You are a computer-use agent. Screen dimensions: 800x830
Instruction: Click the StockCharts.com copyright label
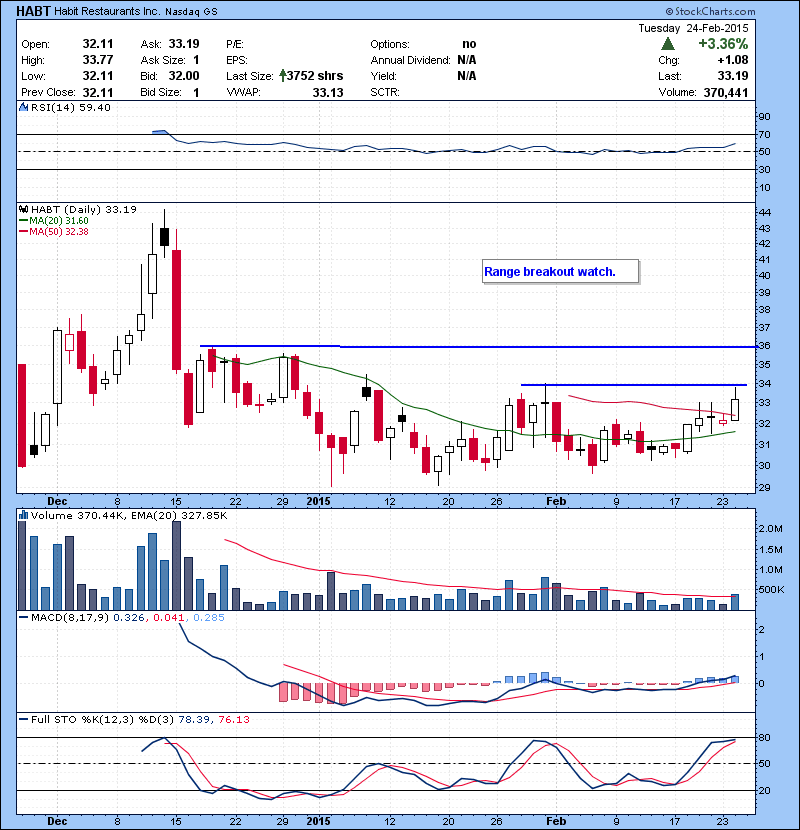pyautogui.click(x=711, y=11)
